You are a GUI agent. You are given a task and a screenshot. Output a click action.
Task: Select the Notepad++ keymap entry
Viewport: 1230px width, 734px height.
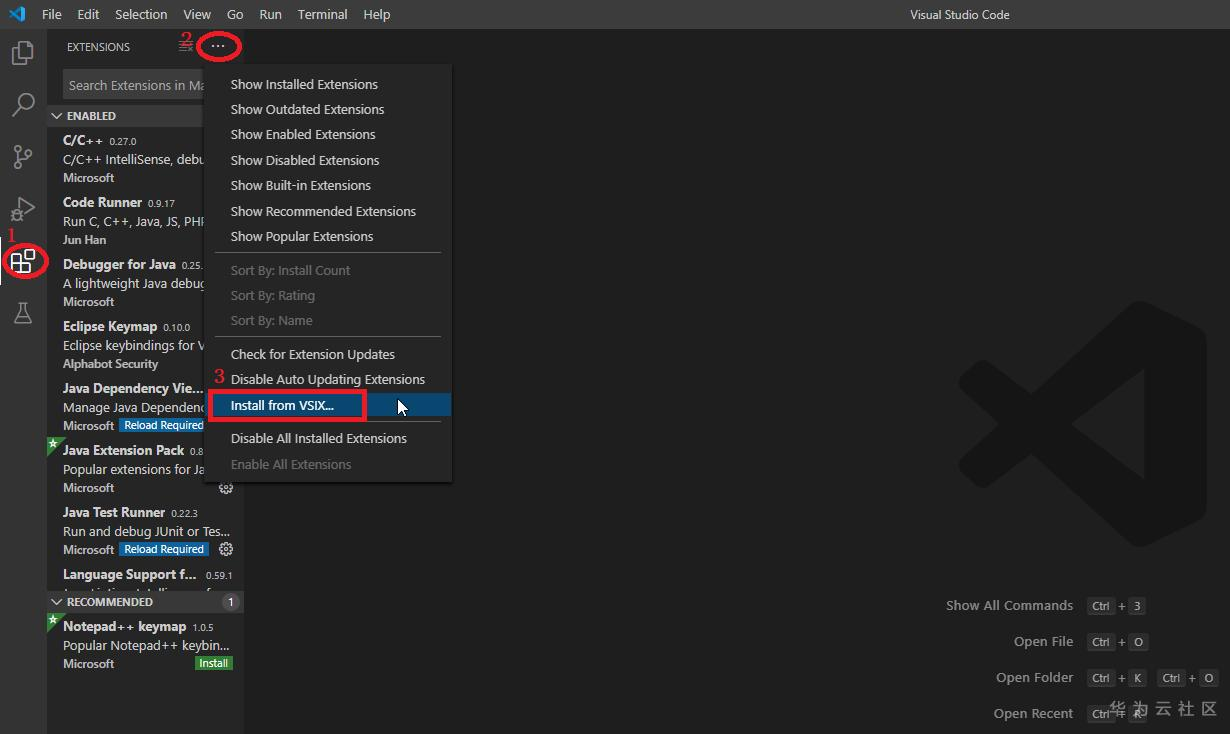click(145, 645)
